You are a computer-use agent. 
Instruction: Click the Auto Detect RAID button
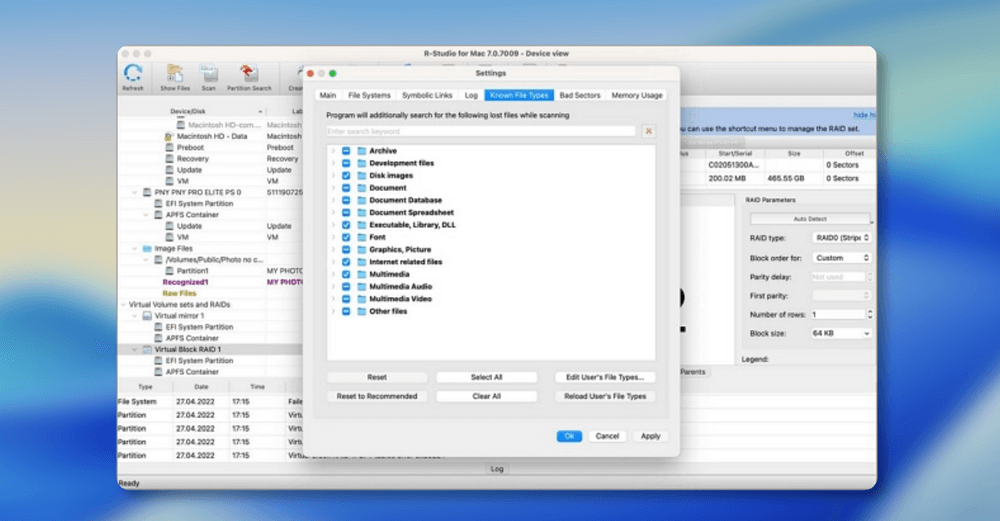pos(810,219)
